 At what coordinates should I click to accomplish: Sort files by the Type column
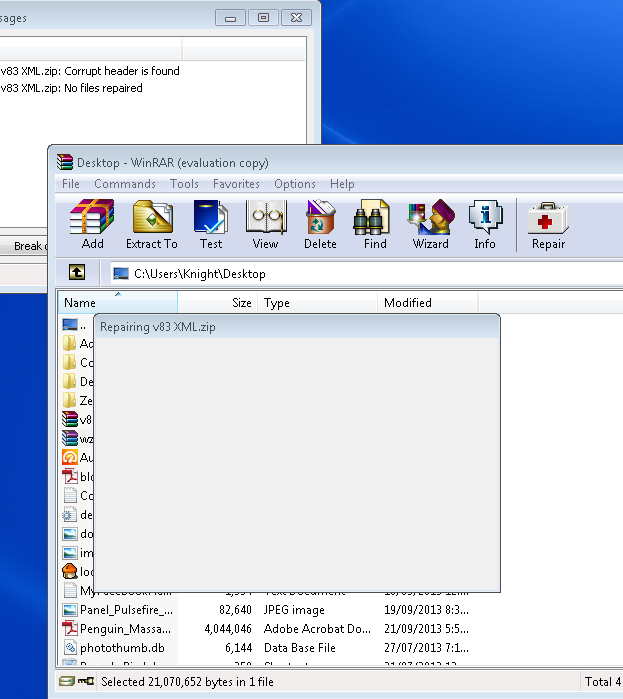click(x=317, y=303)
